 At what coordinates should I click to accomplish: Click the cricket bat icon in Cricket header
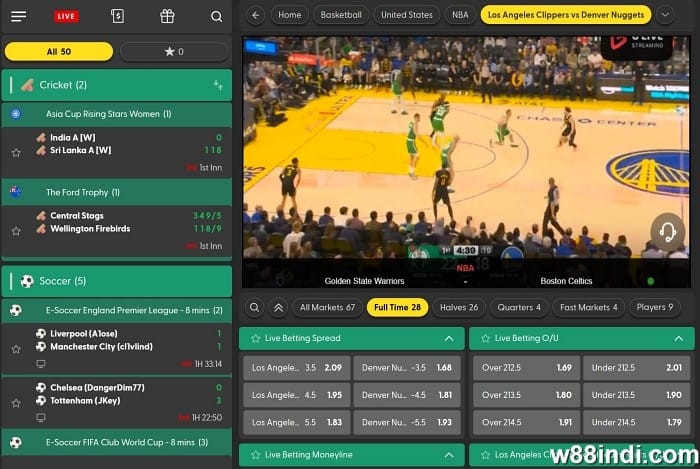click(x=27, y=85)
